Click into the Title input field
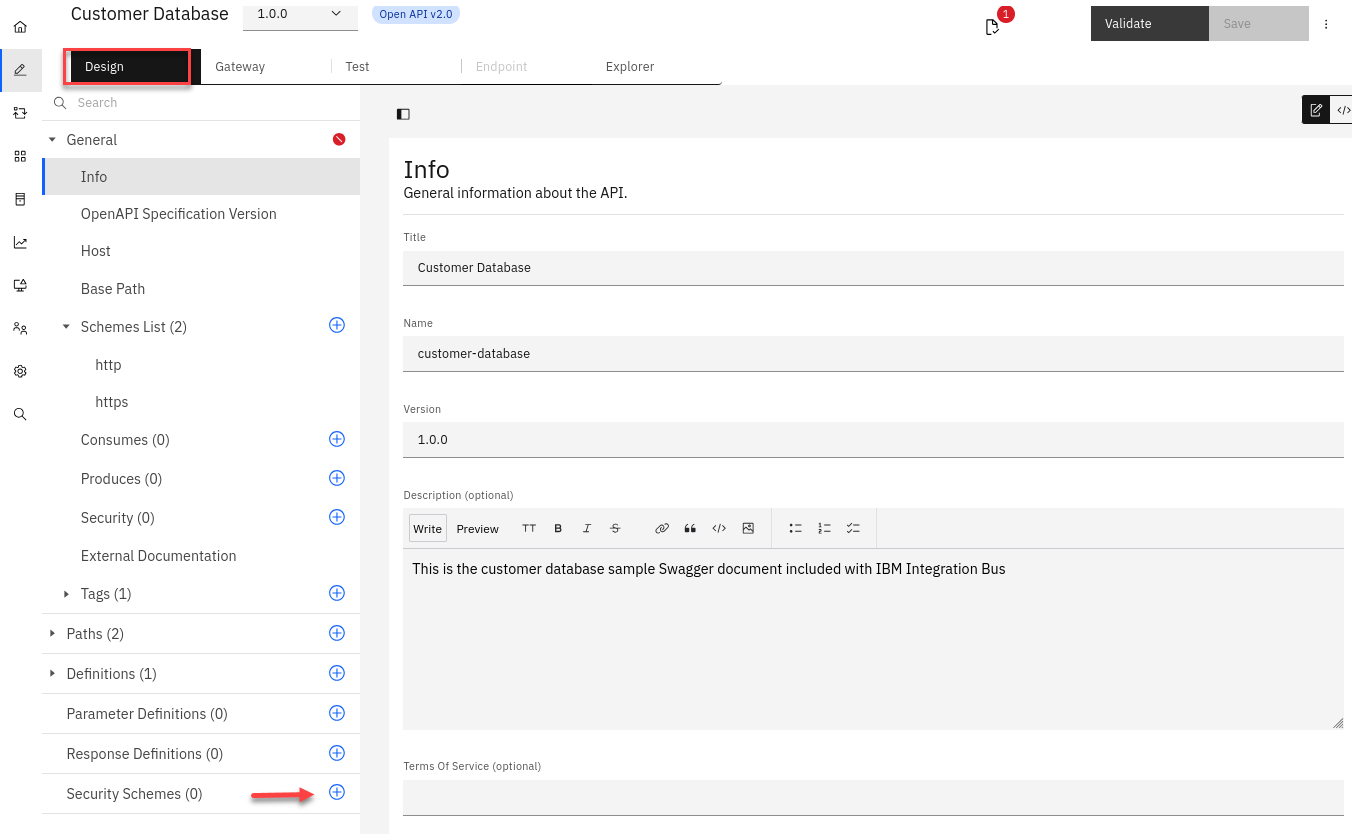Viewport: 1352px width, 834px height. 872,268
